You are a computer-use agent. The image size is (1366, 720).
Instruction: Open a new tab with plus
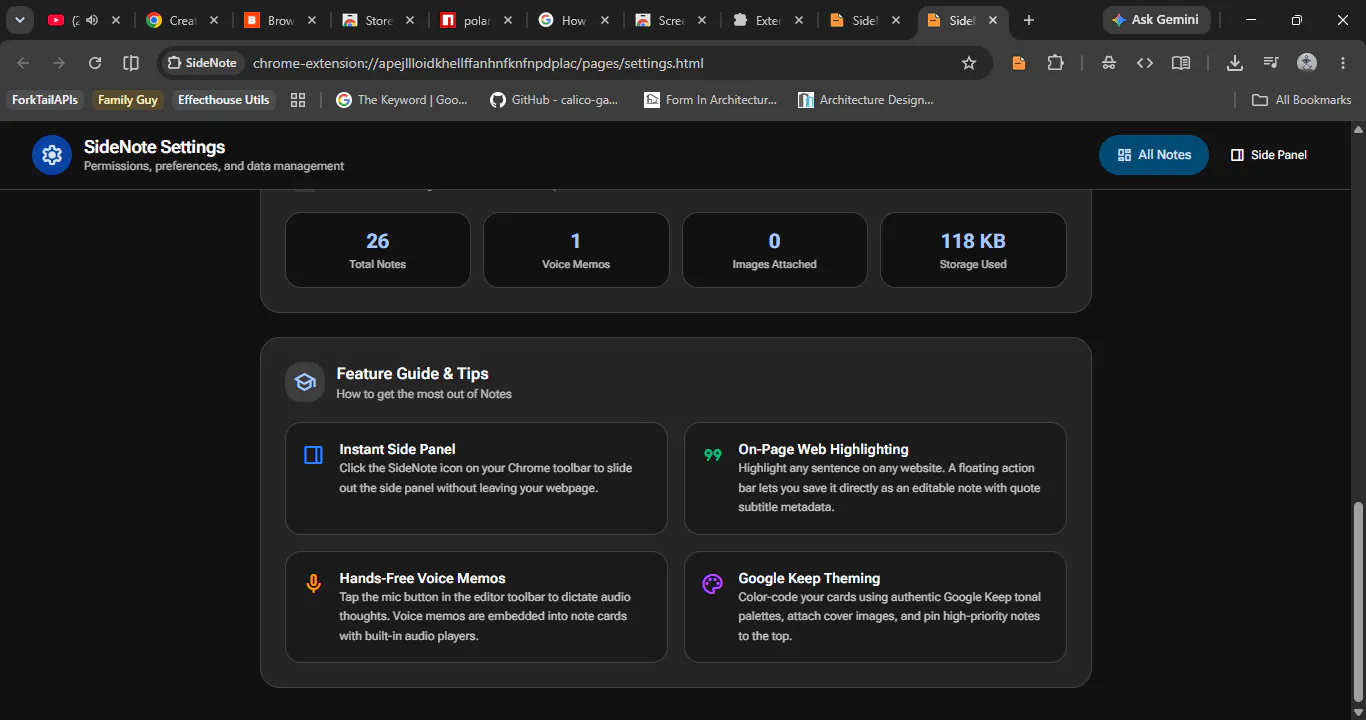click(x=1029, y=20)
